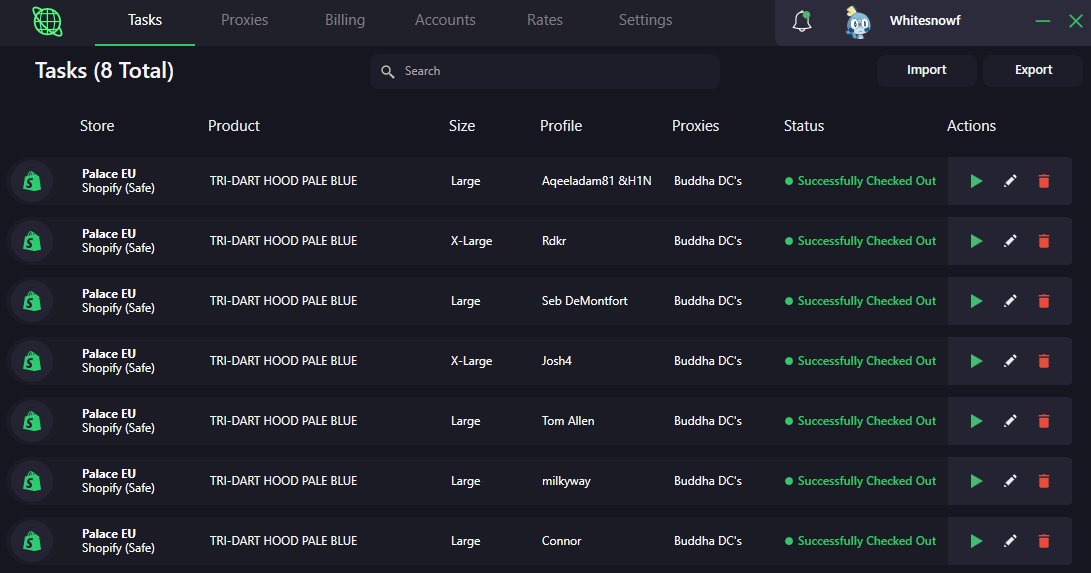Delete the milkyway profile task
The width and height of the screenshot is (1091, 573).
coord(1044,481)
